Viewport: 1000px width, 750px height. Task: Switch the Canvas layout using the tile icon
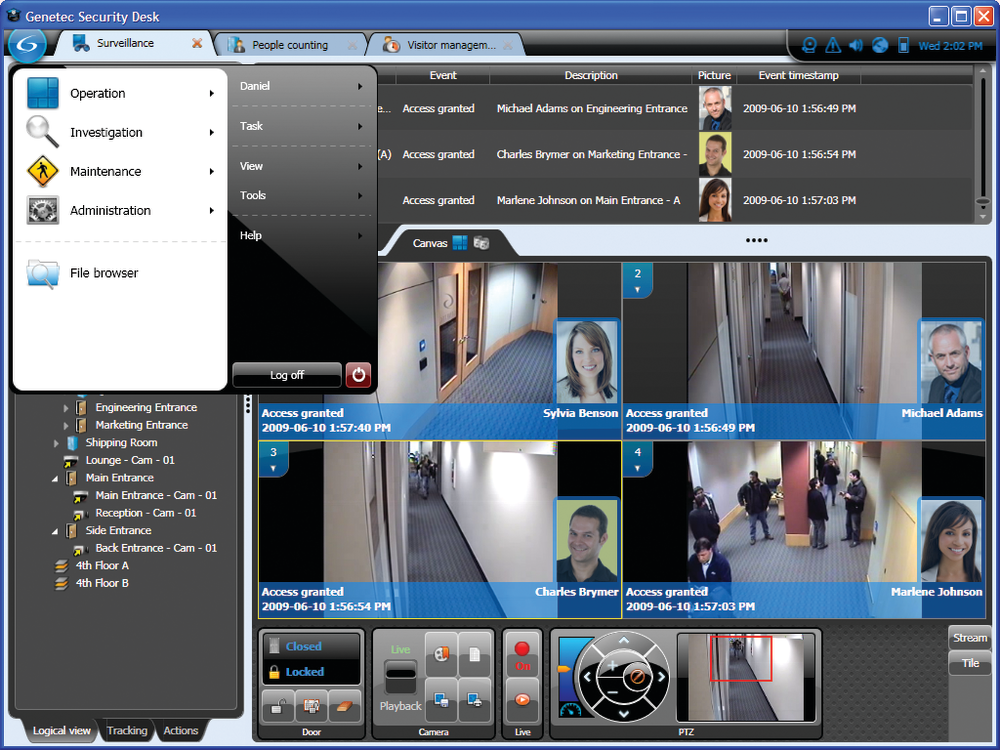[460, 242]
